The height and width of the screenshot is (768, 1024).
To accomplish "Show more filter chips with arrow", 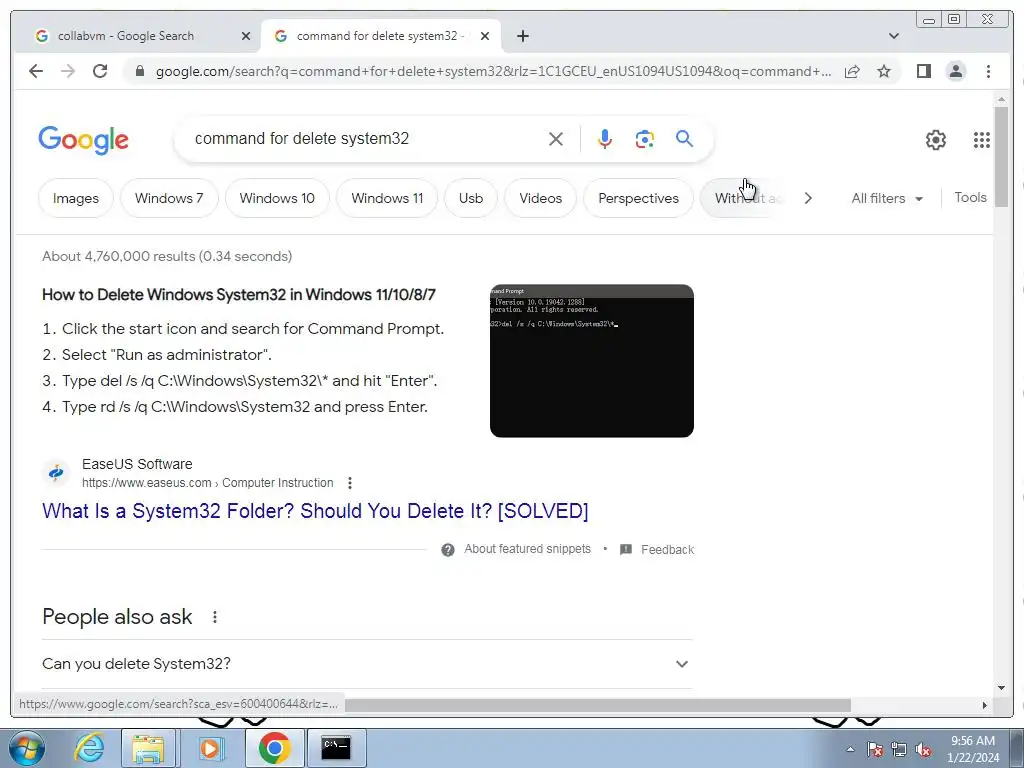I will pos(808,198).
